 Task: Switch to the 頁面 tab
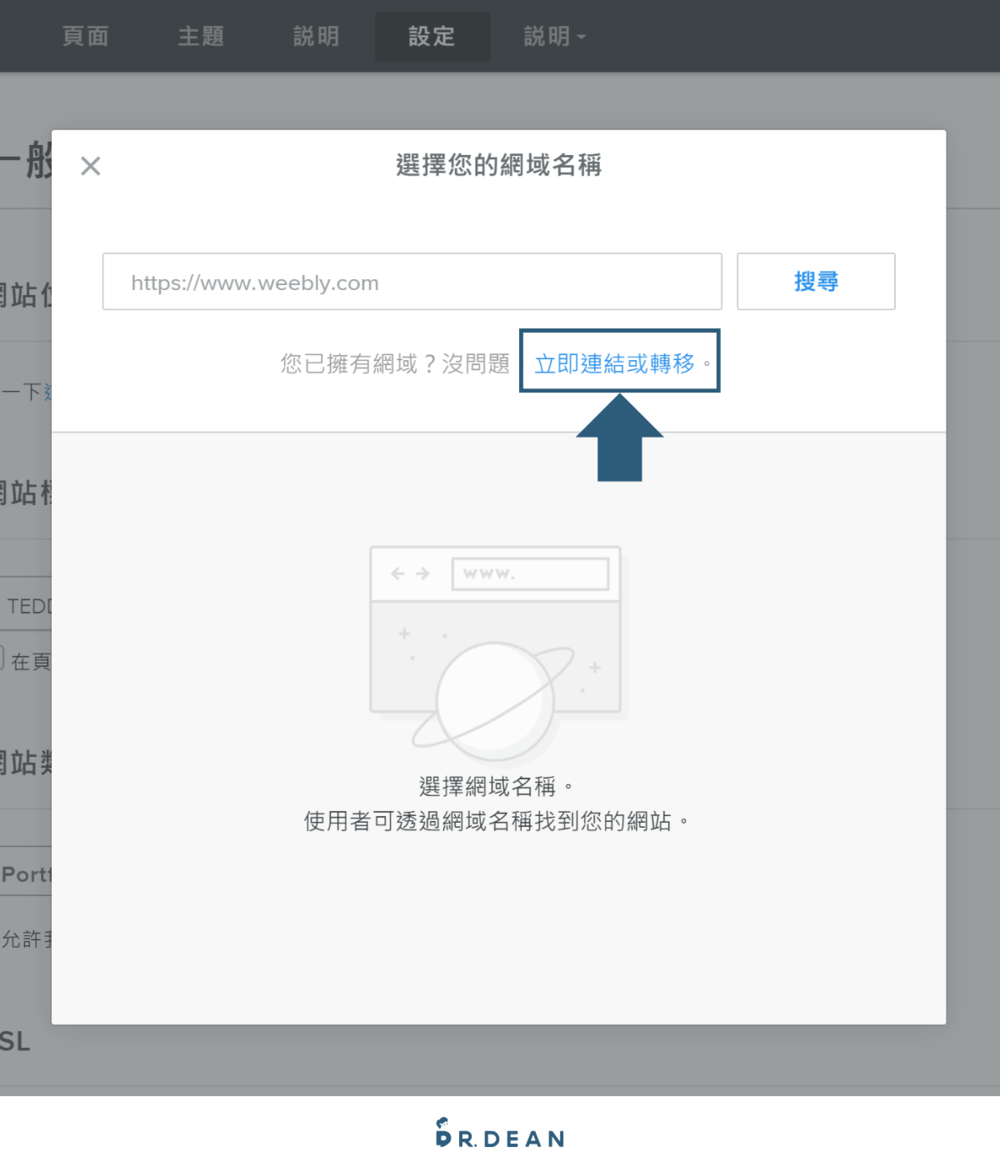coord(85,36)
